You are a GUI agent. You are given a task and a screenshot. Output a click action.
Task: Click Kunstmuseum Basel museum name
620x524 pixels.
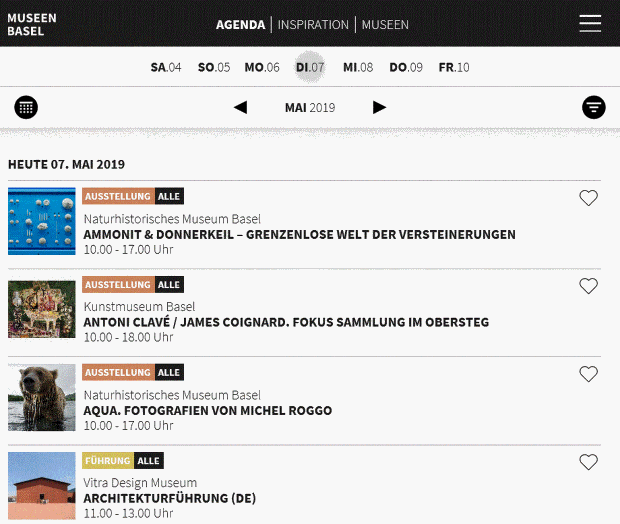(x=140, y=306)
